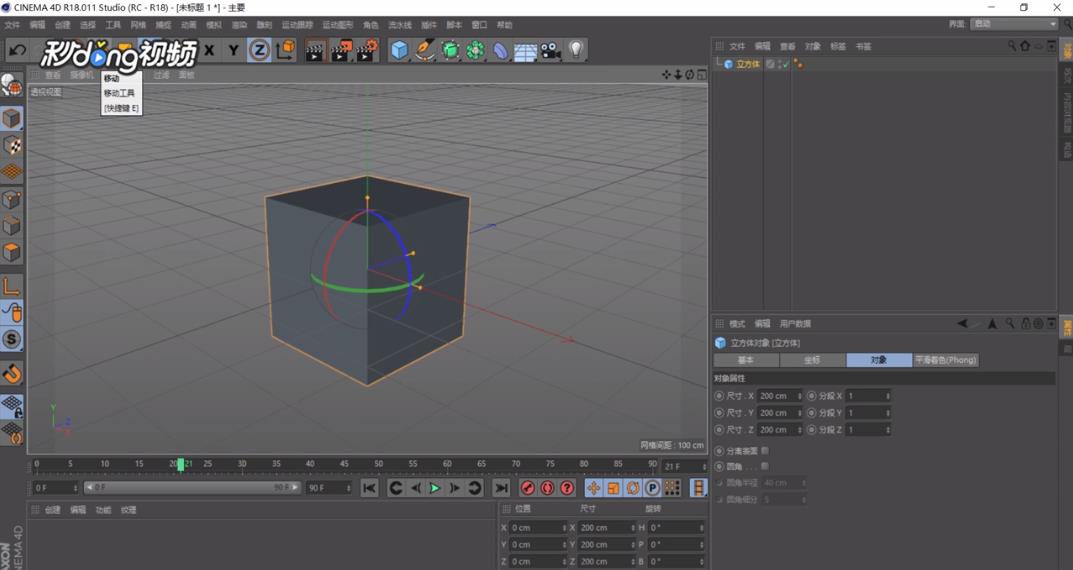Open material manager 创建 menu
This screenshot has height=570, width=1073.
pyautogui.click(x=53, y=510)
